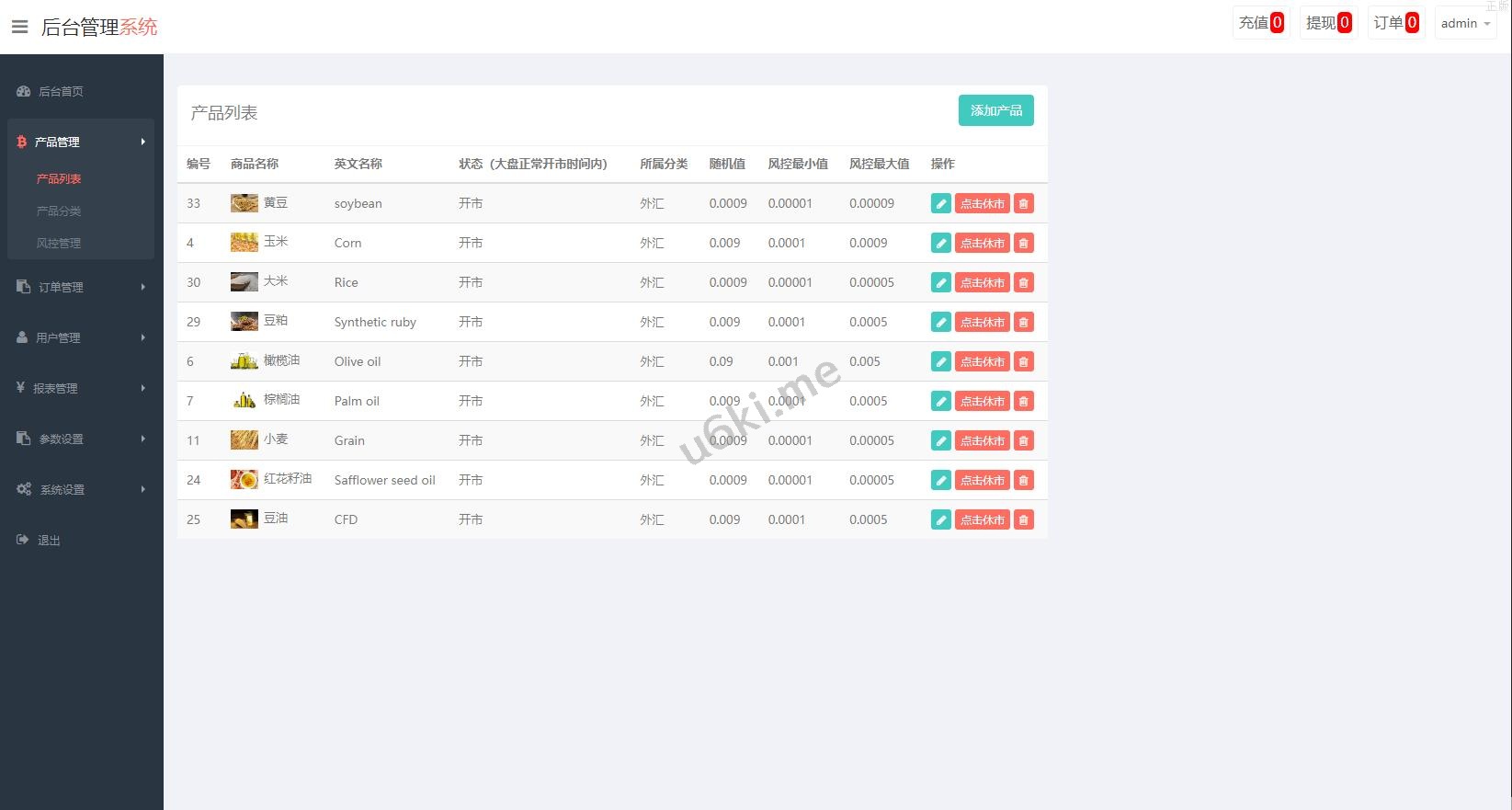The width and height of the screenshot is (1512, 810).
Task: Delete the Corn product via trash icon
Action: (1023, 243)
